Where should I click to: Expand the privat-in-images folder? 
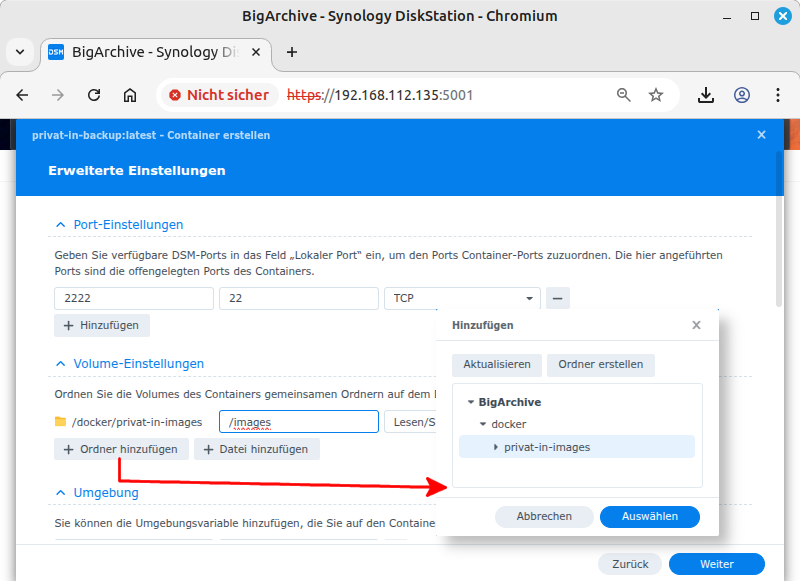point(496,447)
